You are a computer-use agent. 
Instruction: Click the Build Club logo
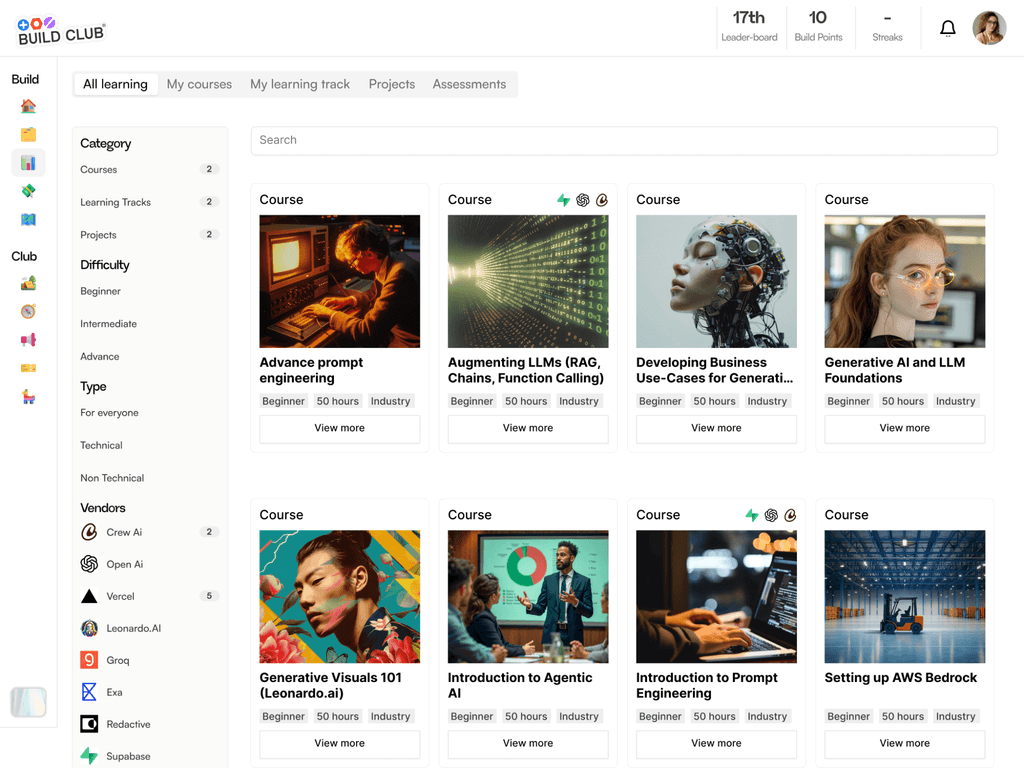(x=62, y=31)
